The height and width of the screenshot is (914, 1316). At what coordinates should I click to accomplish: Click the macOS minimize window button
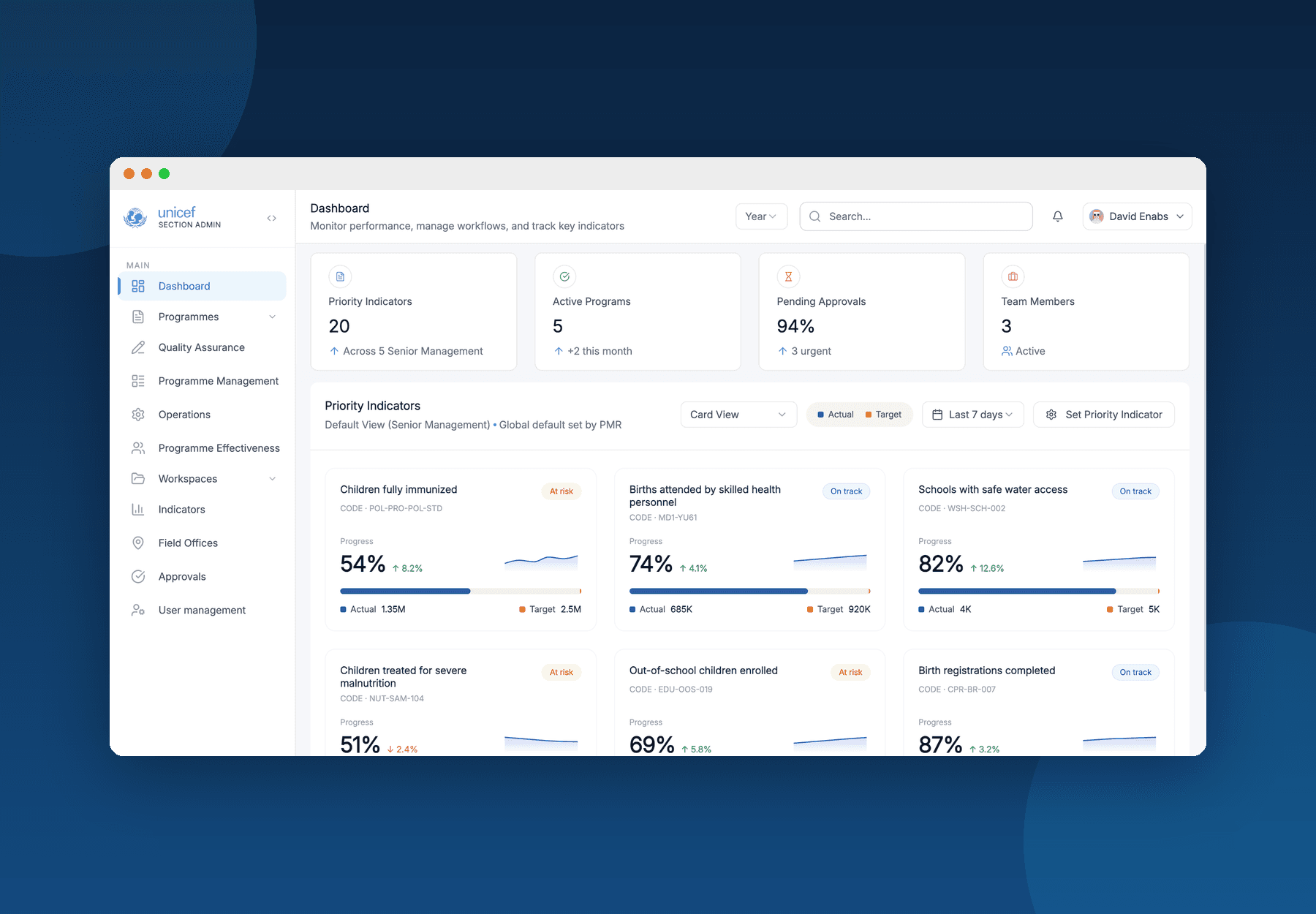click(x=146, y=173)
